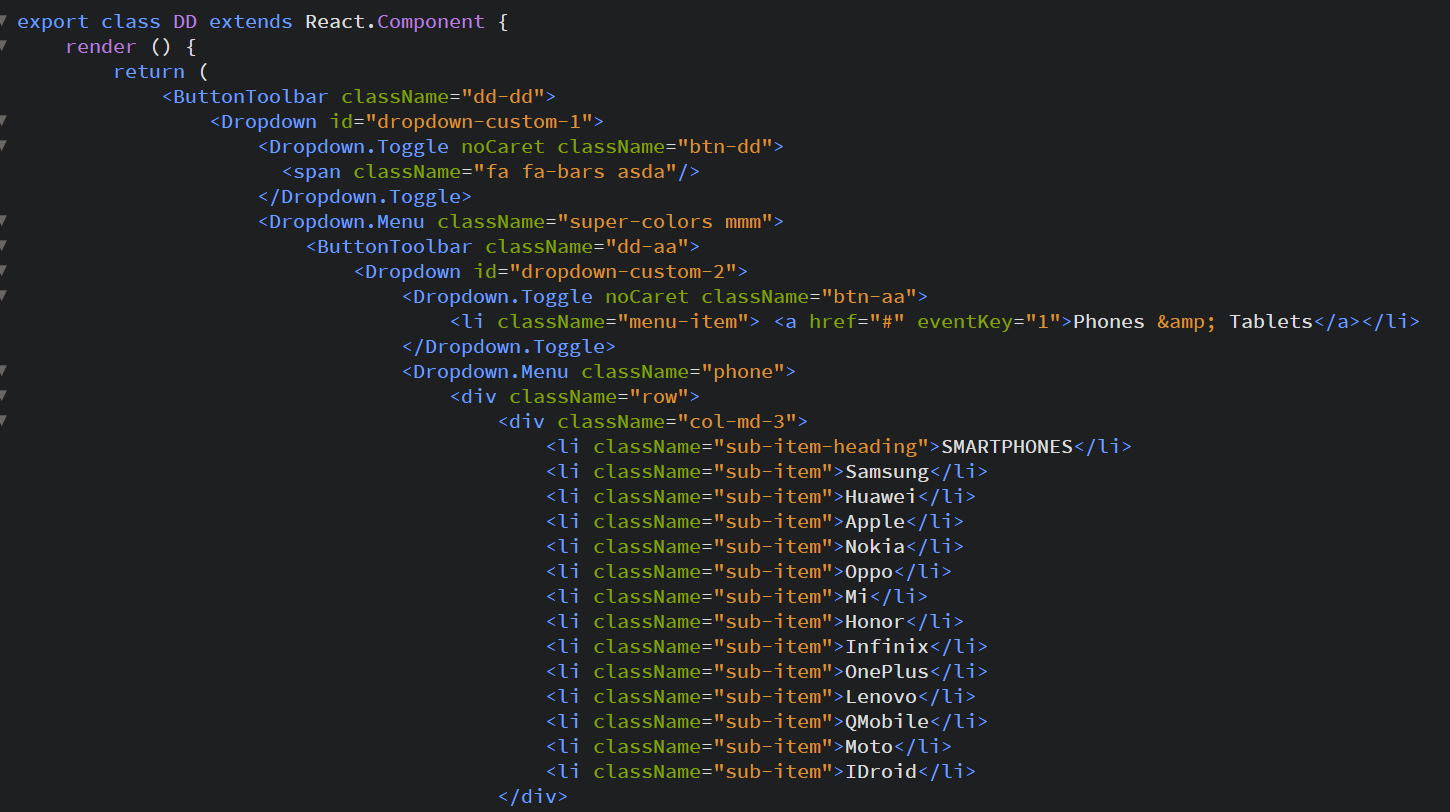Fold the dropdown-custom-2 section

coord(6,270)
